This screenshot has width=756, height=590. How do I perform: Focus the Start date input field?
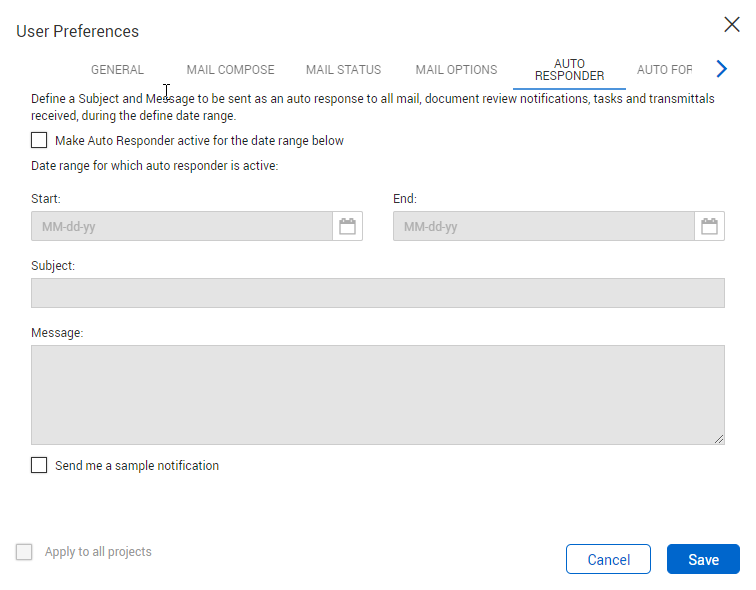coord(181,227)
